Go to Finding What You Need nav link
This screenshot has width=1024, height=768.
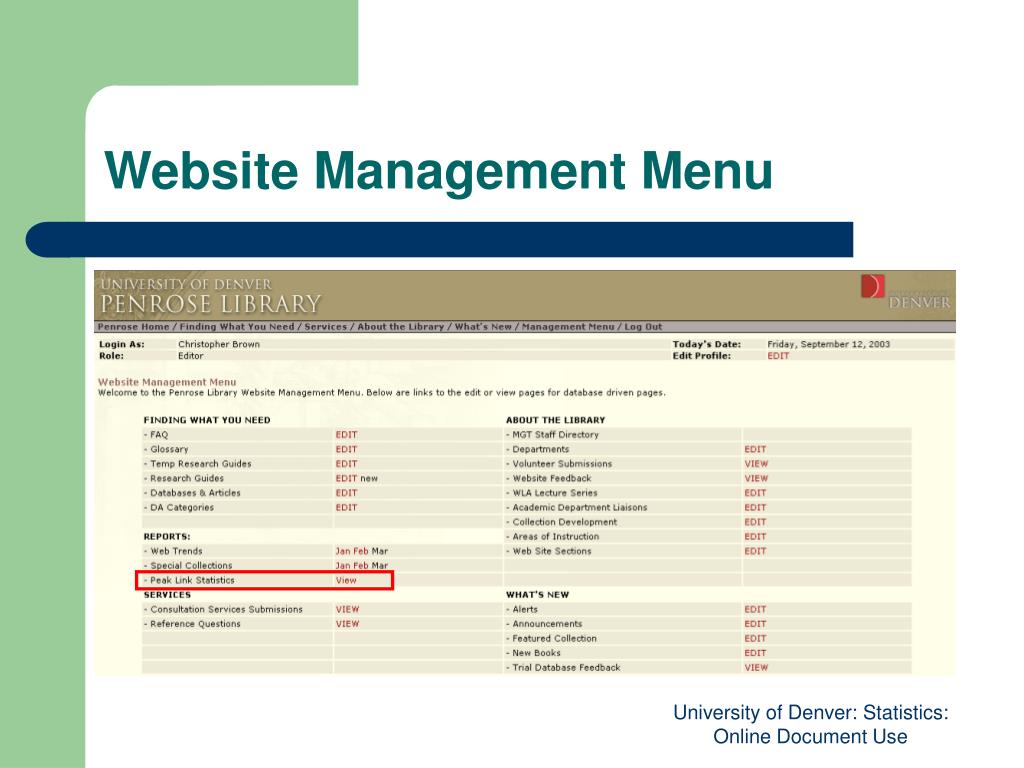pyautogui.click(x=237, y=327)
